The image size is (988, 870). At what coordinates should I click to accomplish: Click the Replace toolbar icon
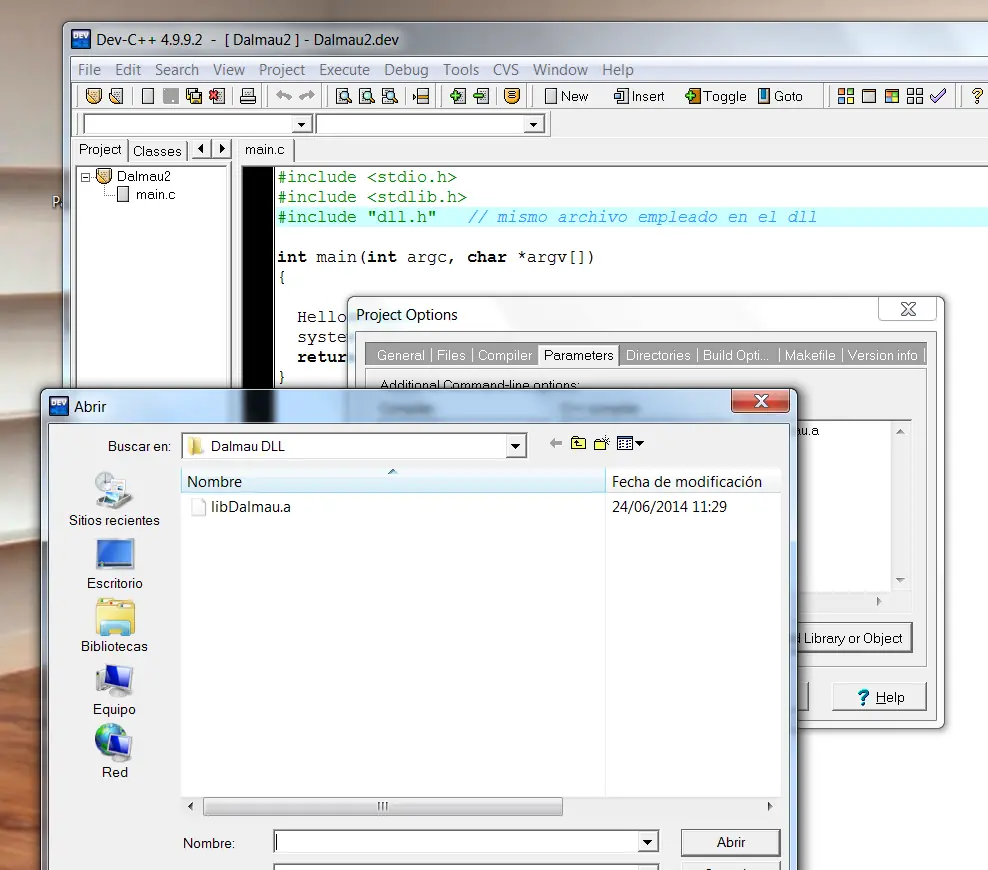click(367, 96)
